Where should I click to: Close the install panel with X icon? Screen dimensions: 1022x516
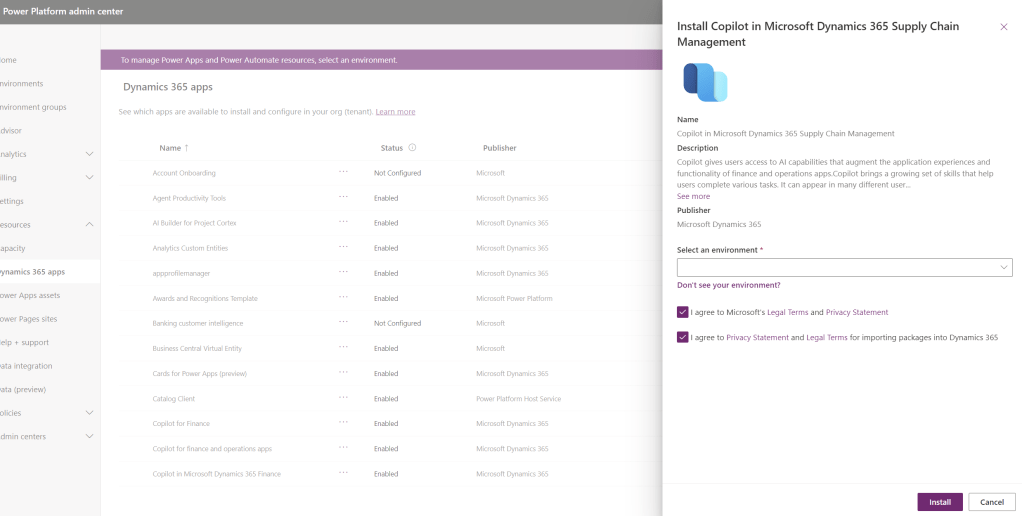(1004, 27)
